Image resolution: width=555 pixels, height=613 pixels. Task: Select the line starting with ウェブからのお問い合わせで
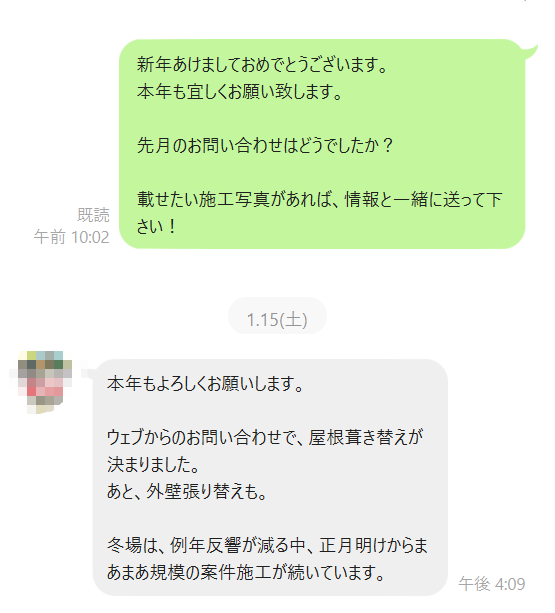(265, 437)
